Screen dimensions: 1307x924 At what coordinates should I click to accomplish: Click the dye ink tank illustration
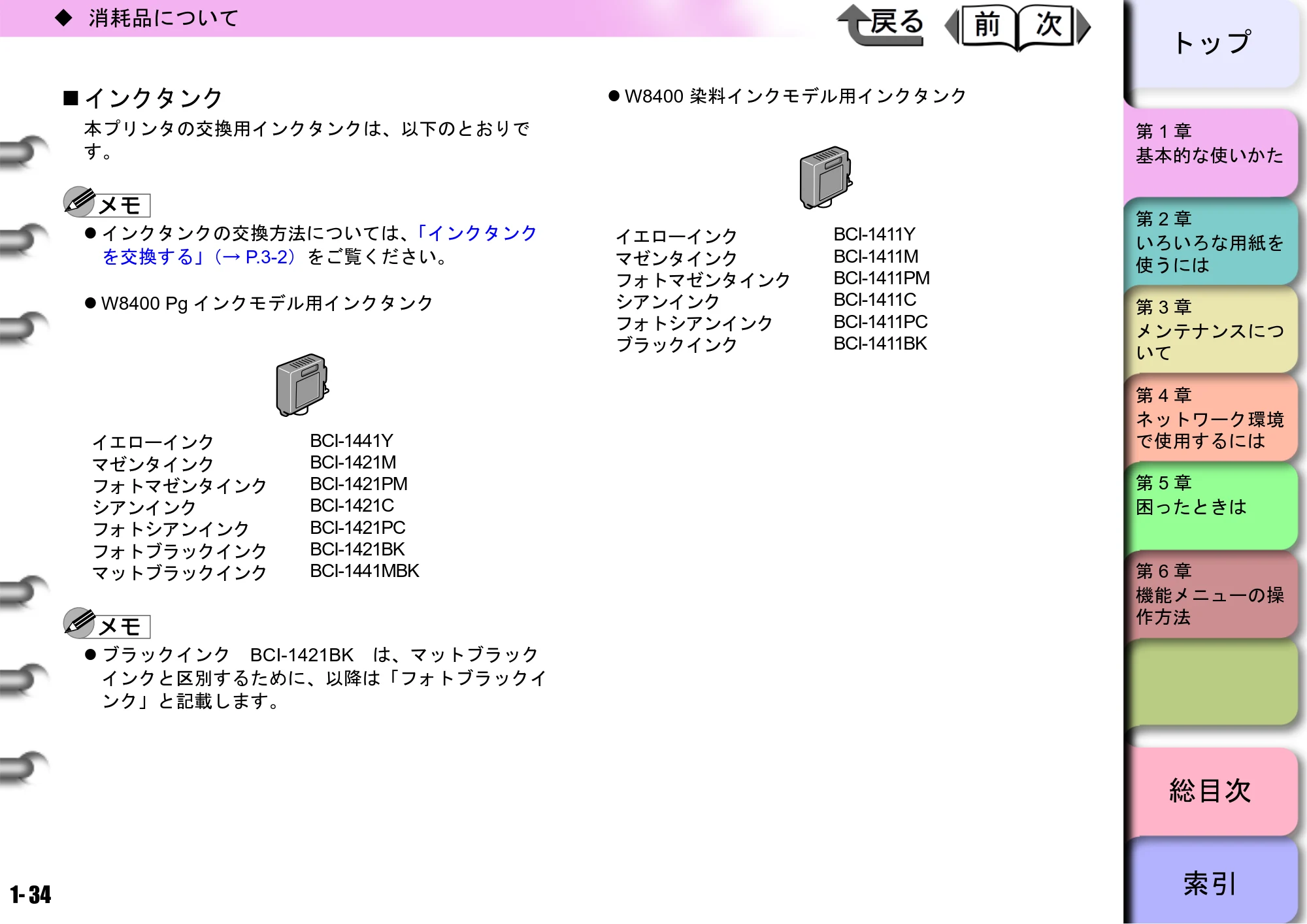pos(826,178)
